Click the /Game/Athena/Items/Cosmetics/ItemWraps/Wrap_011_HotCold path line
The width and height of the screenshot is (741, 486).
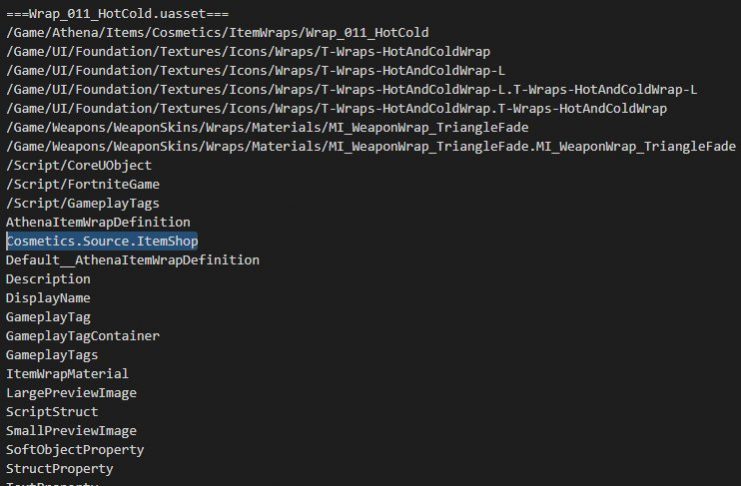[x=217, y=33]
